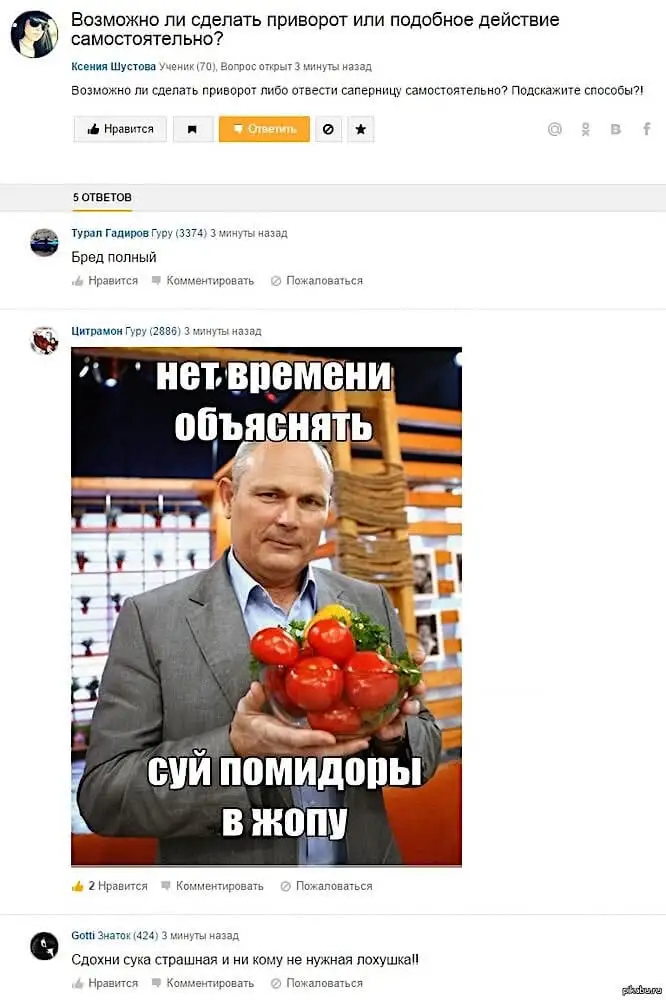Click the bookmark flag icon button
The height and width of the screenshot is (1000, 666).
[x=193, y=129]
